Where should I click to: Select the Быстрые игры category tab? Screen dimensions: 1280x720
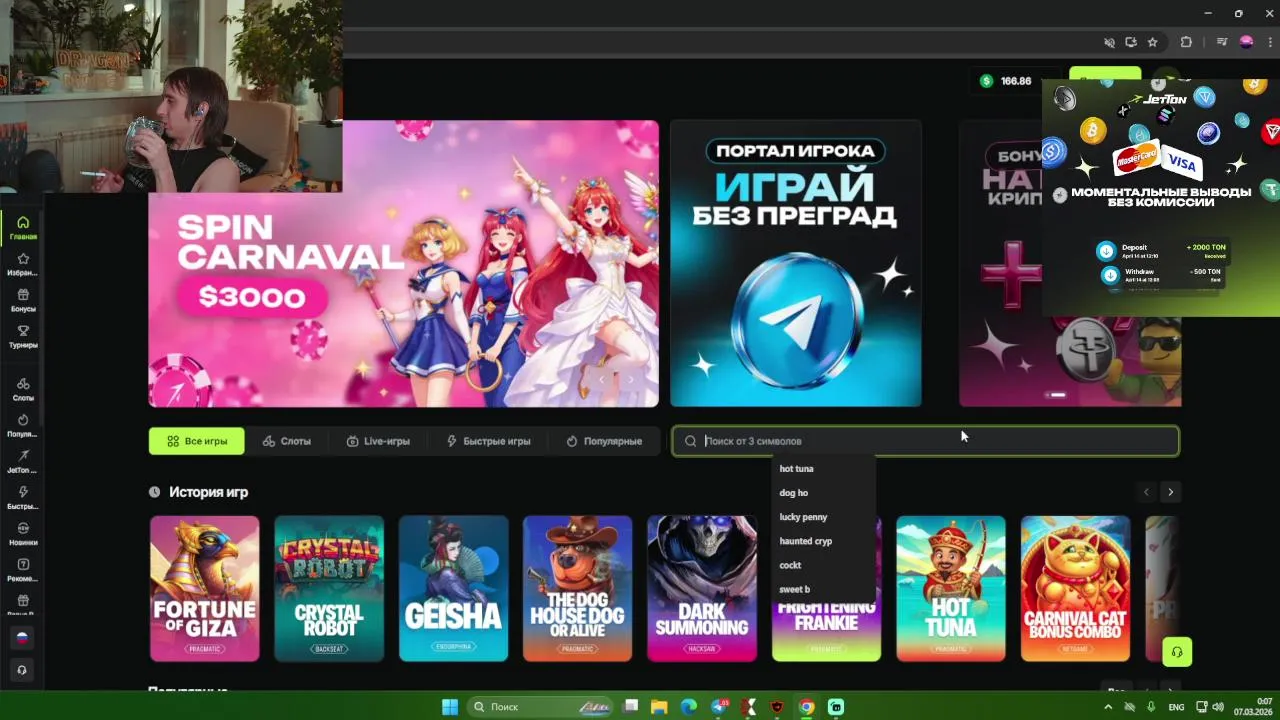(x=489, y=441)
